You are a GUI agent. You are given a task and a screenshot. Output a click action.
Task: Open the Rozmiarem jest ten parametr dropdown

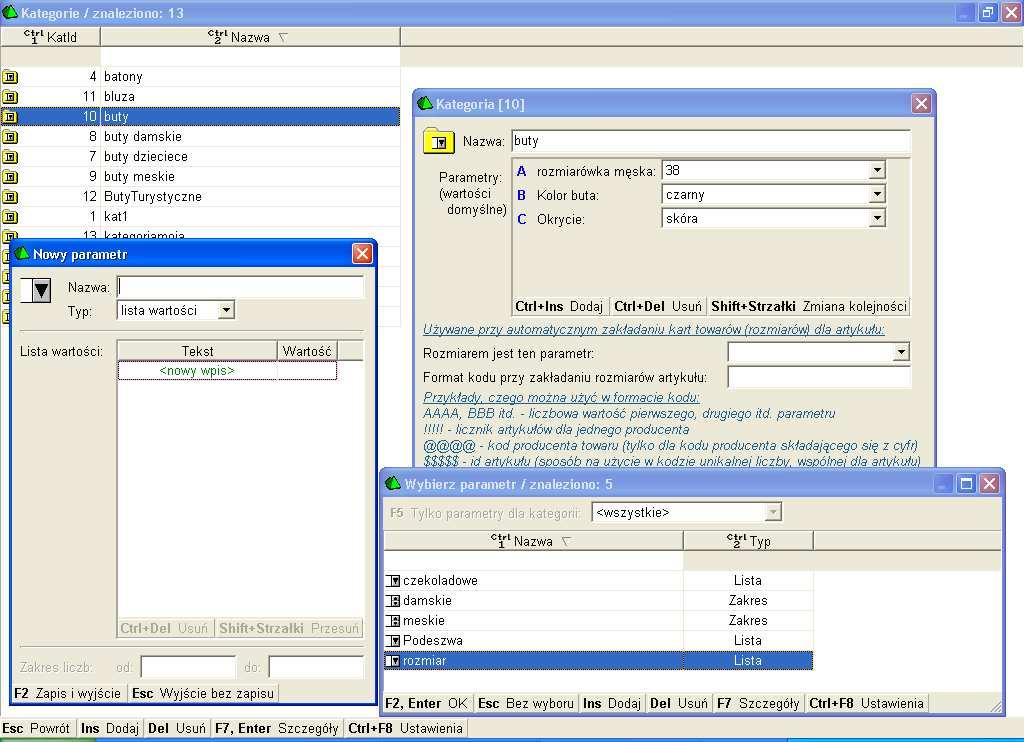pos(901,353)
